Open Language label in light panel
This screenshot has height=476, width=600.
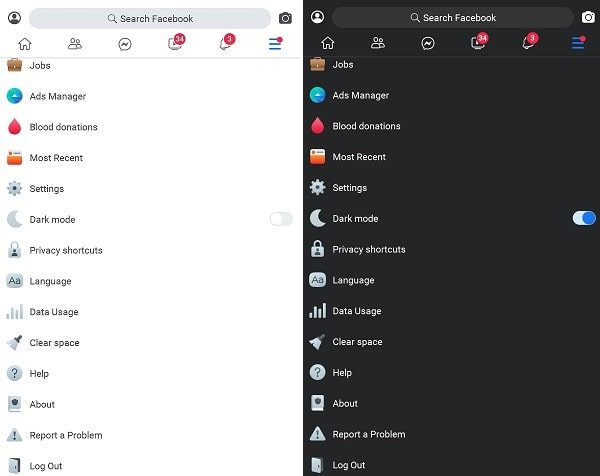[x=51, y=281]
